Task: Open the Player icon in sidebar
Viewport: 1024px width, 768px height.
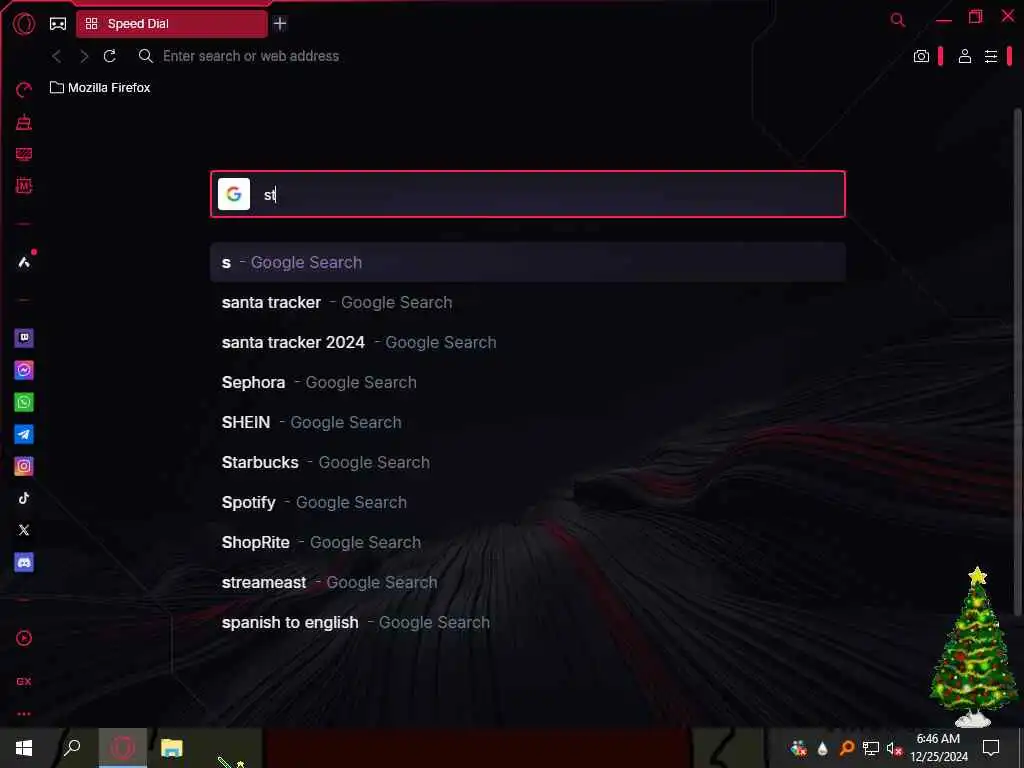Action: pos(24,638)
